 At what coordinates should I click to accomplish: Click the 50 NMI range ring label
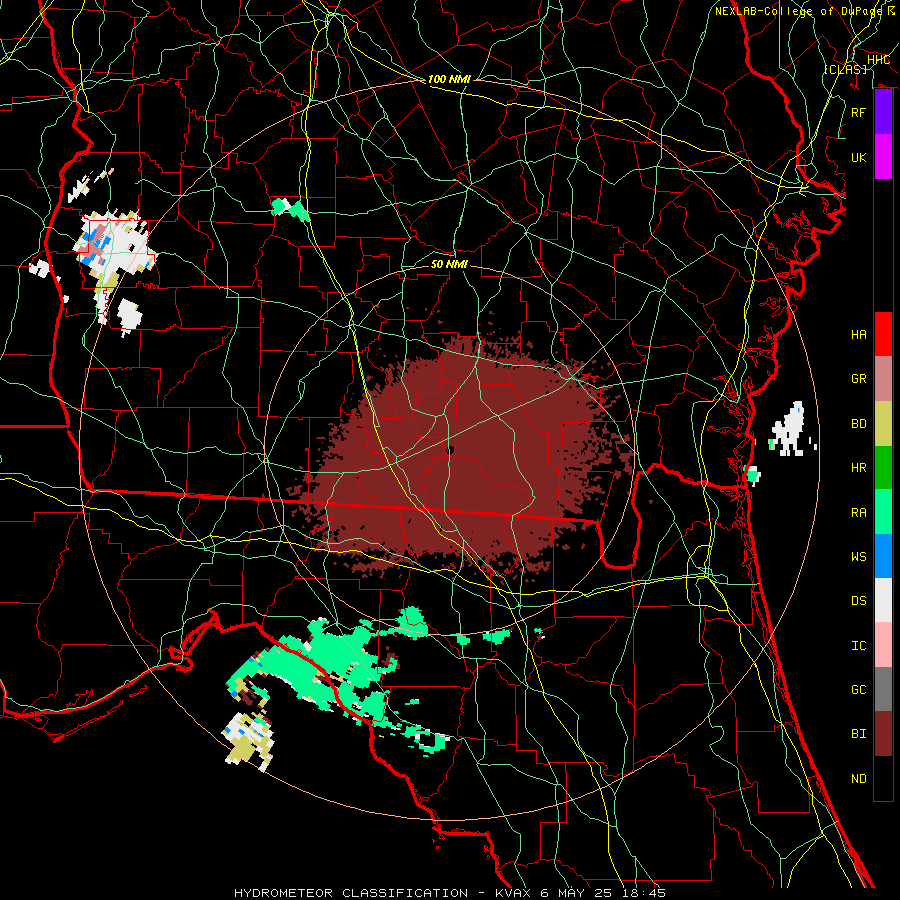click(x=449, y=264)
